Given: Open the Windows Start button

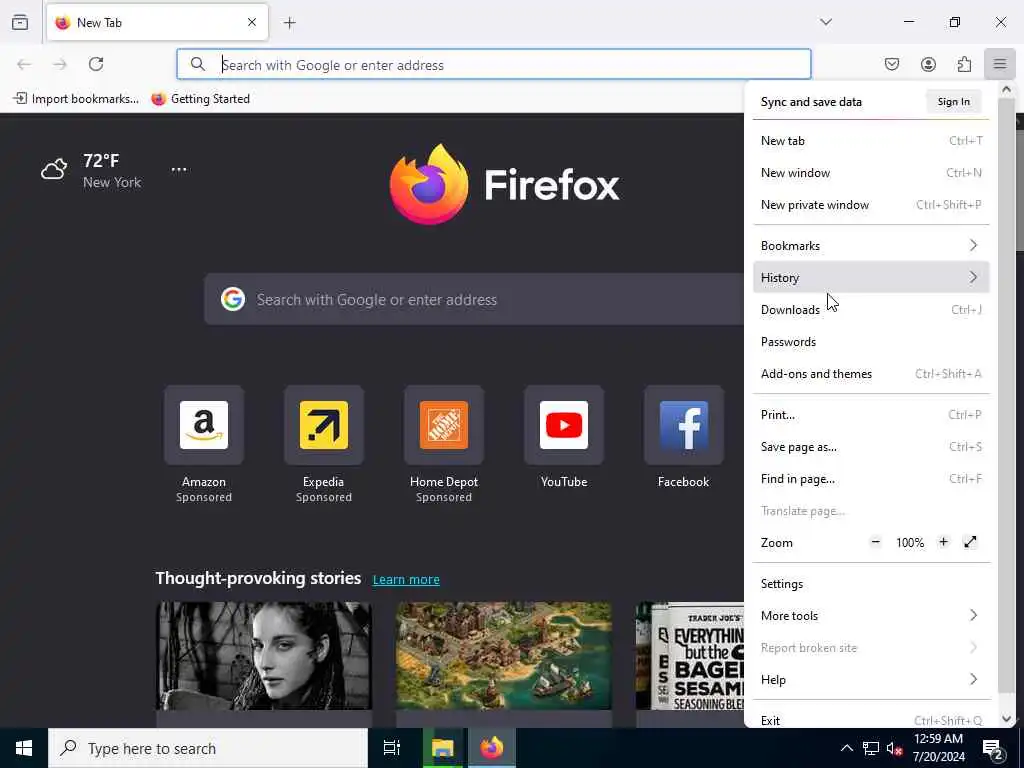Looking at the screenshot, I should pos(24,748).
